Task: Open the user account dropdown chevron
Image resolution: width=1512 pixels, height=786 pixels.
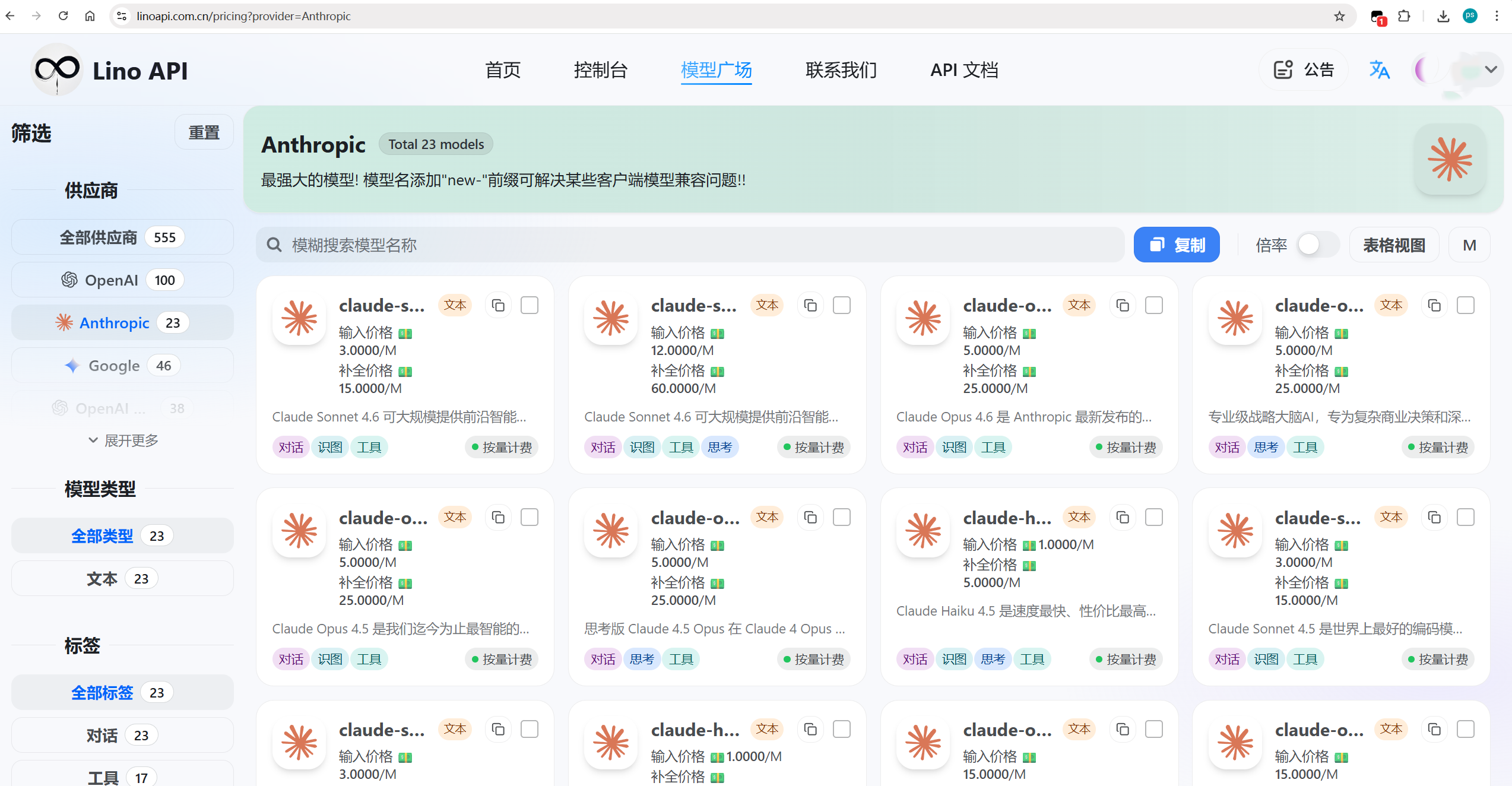Action: pos(1491,69)
